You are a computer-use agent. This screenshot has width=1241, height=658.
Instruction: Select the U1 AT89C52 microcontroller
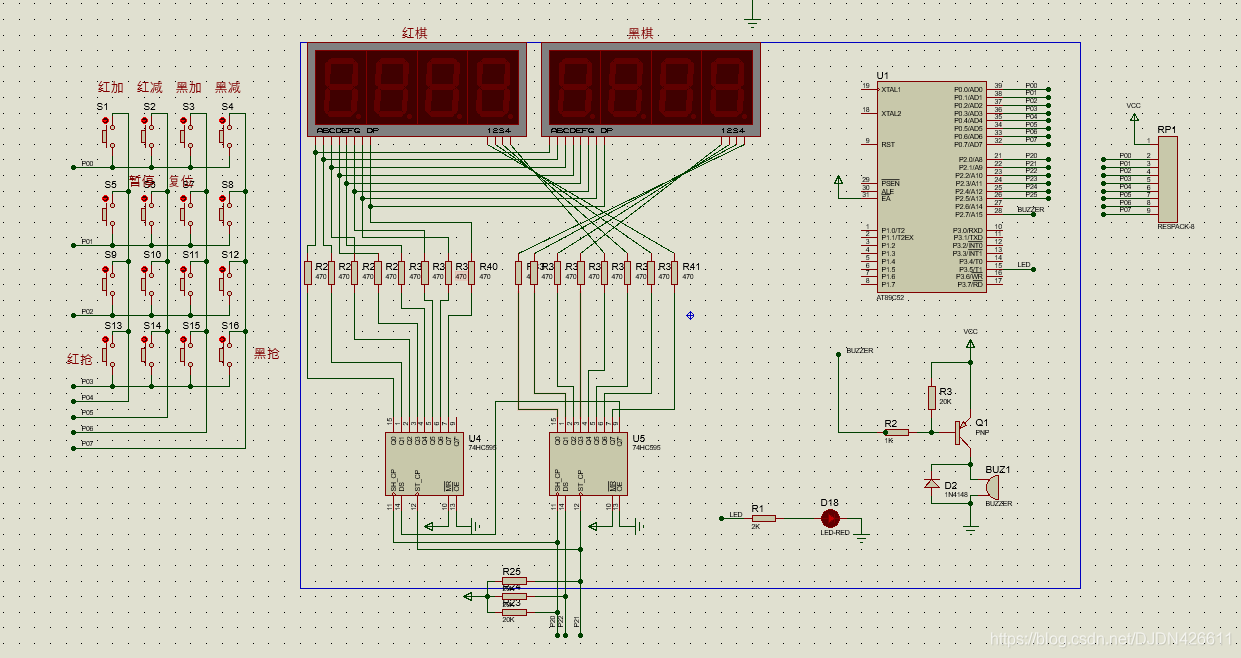(932, 187)
